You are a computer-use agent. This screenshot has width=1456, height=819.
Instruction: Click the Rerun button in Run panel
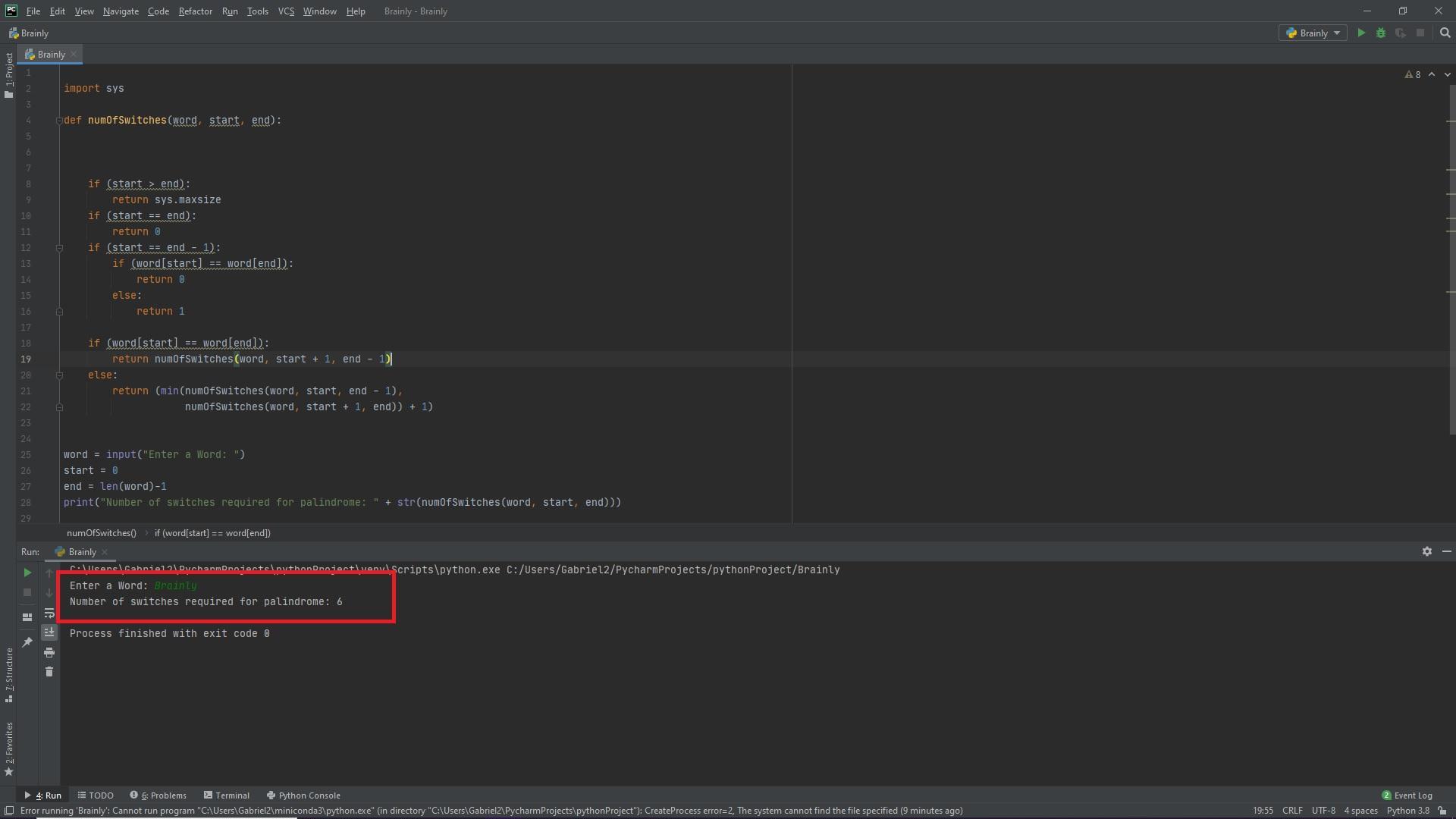point(27,573)
